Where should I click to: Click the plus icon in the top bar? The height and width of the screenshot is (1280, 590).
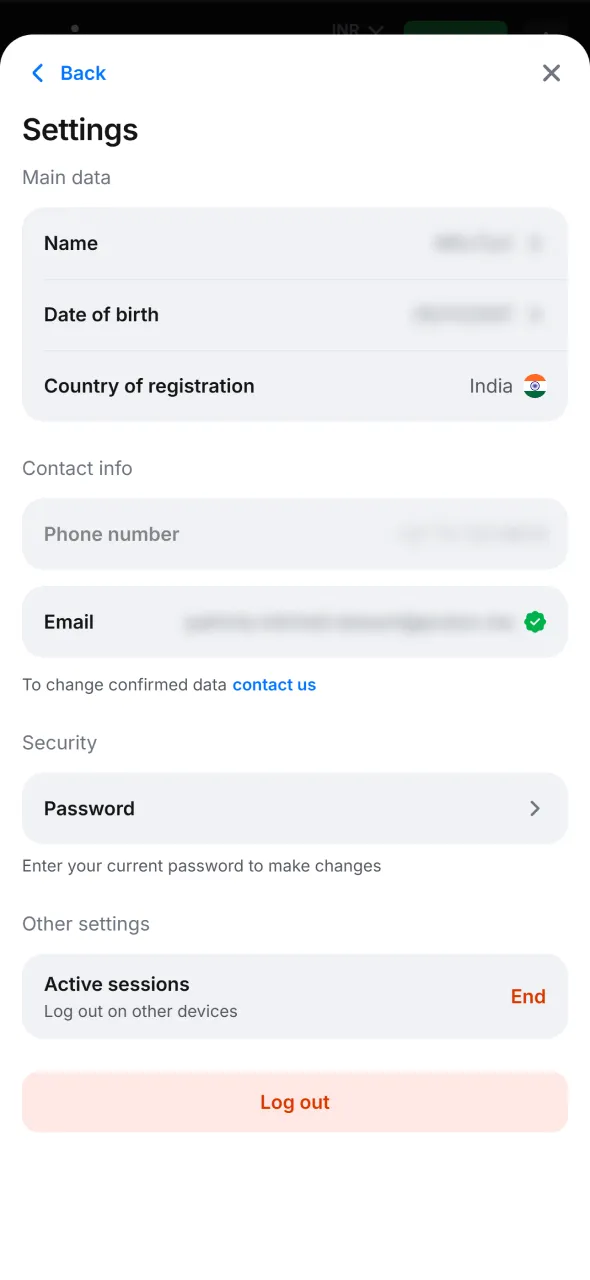click(545, 30)
